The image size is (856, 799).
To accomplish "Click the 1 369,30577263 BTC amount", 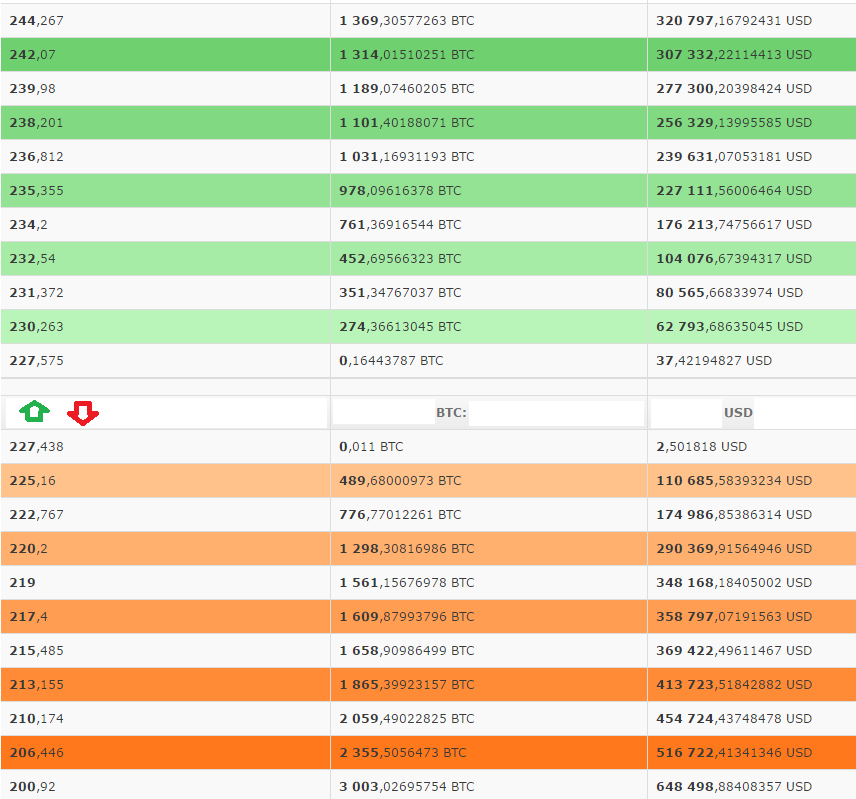I will pyautogui.click(x=407, y=21).
